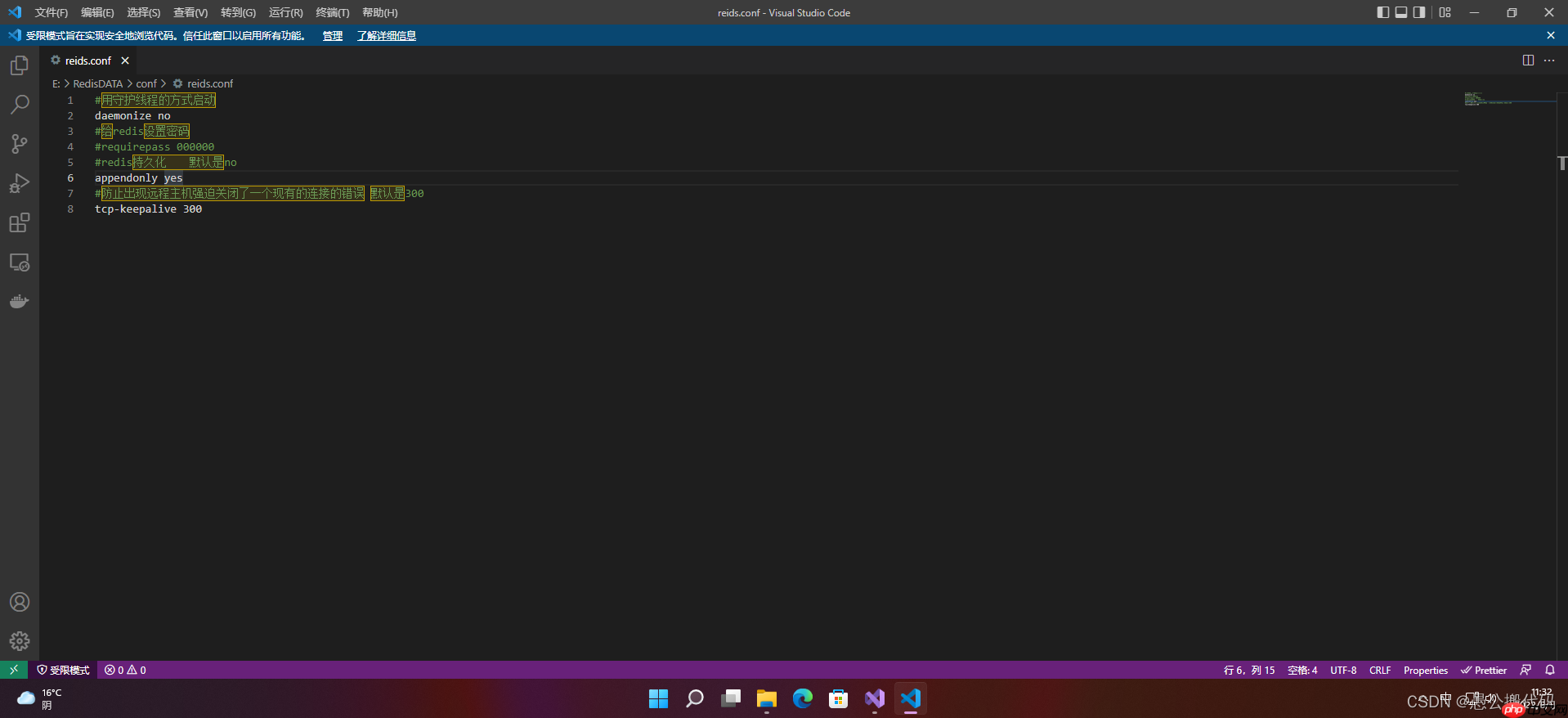The width and height of the screenshot is (1568, 718).
Task: Open go-to-line via 行 6, 列 15
Action: point(1249,670)
